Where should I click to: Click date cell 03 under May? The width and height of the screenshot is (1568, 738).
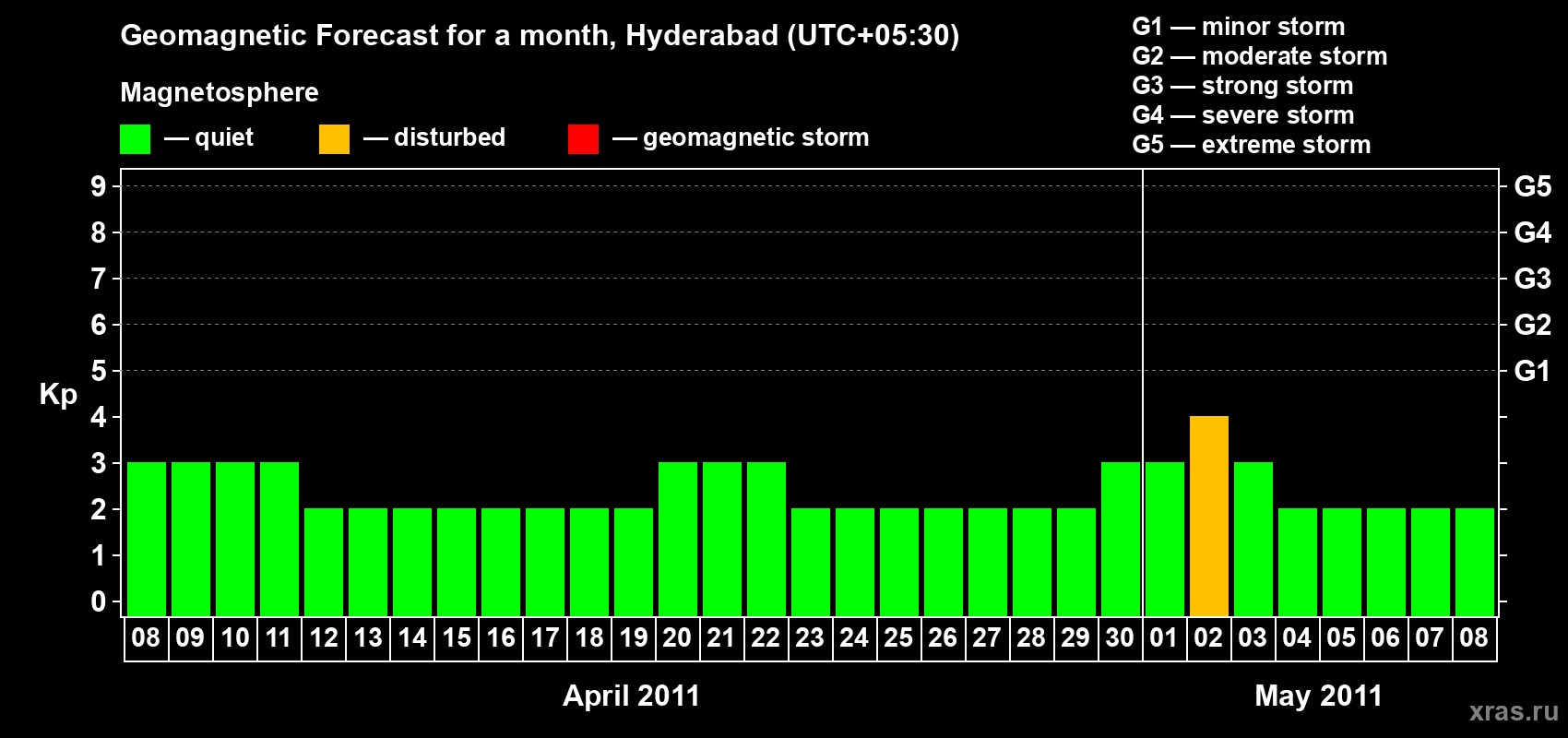pos(1253,638)
